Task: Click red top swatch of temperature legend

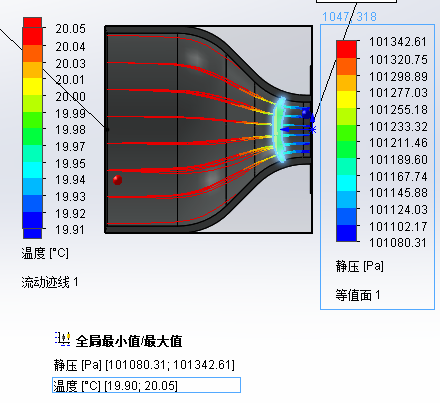Action: click(x=32, y=23)
